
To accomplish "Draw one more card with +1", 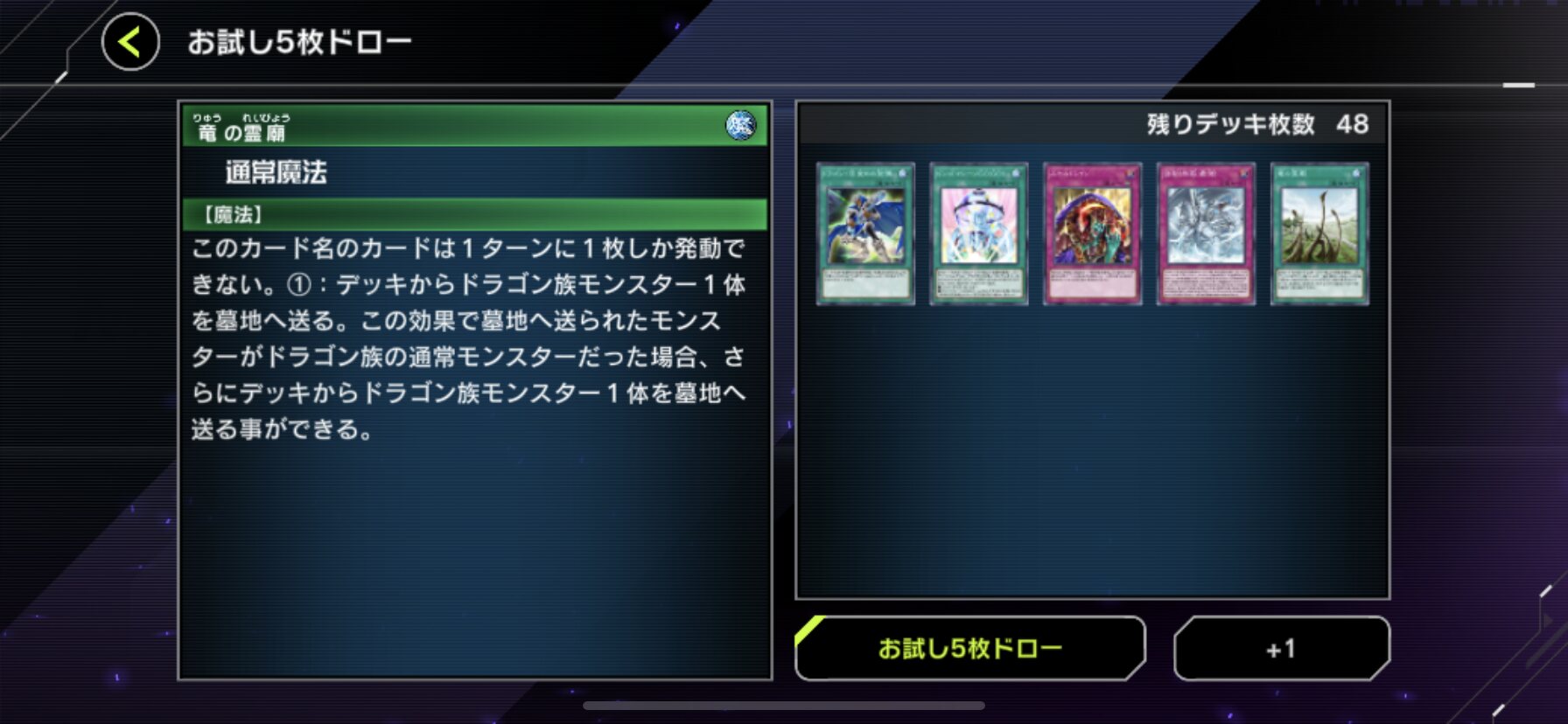I will pyautogui.click(x=1281, y=648).
